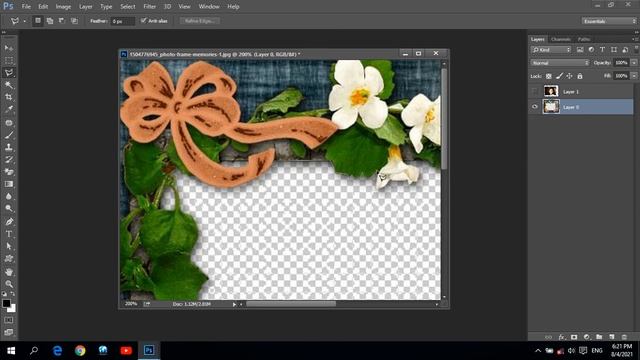Toggle Lock all padlock icon
The width and height of the screenshot is (640, 360).
(x=580, y=76)
